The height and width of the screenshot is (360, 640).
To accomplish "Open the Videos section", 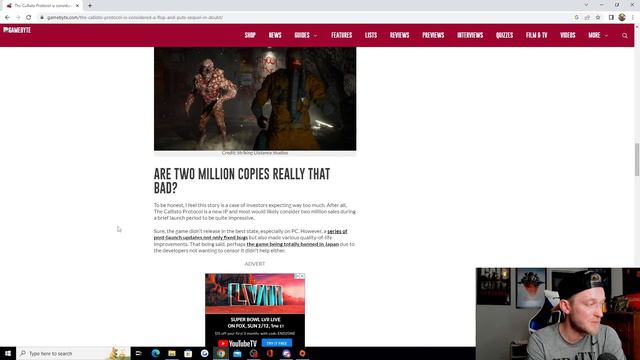I will tap(568, 36).
